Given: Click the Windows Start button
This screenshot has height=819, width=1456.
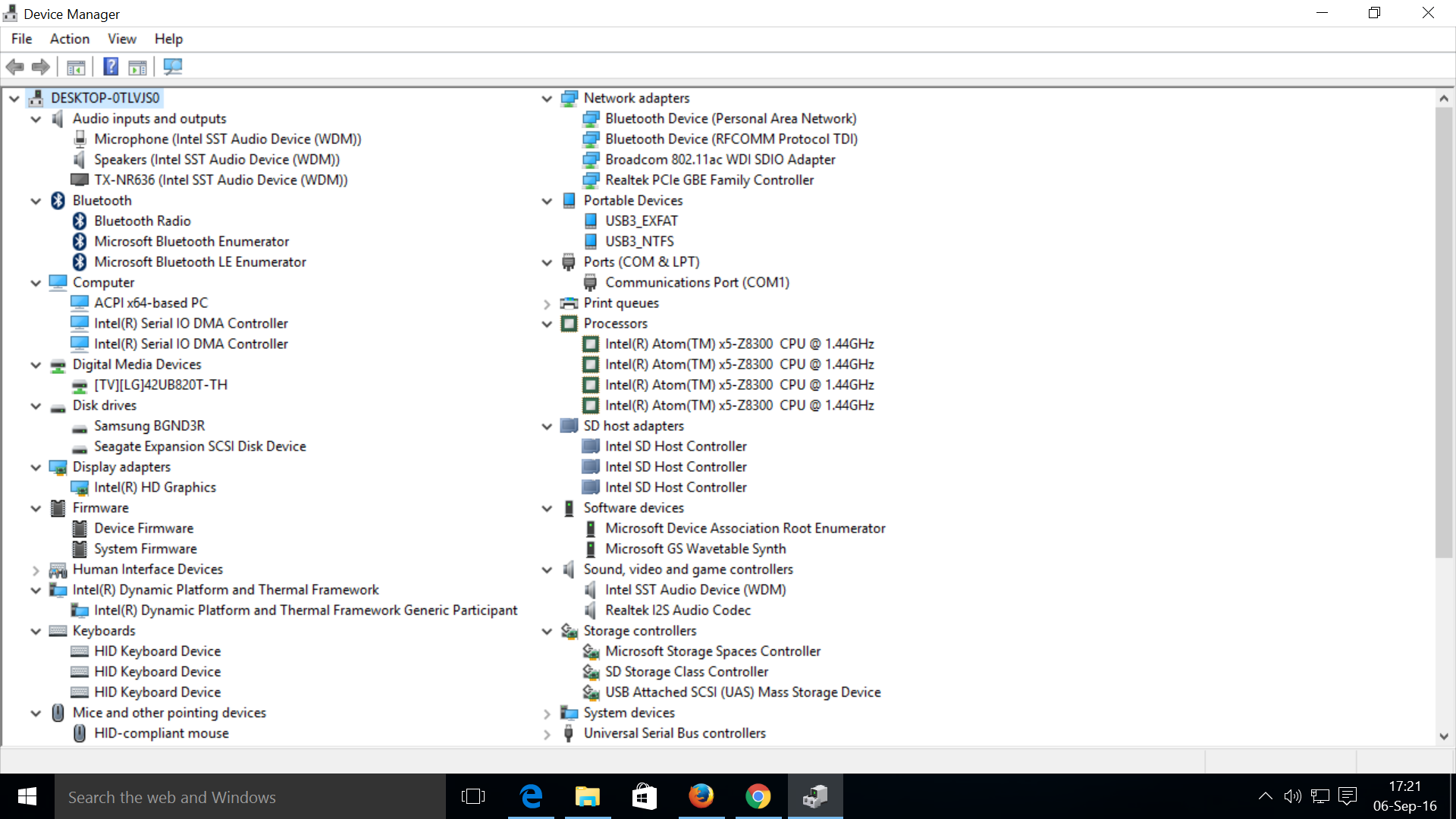Looking at the screenshot, I should point(27,796).
